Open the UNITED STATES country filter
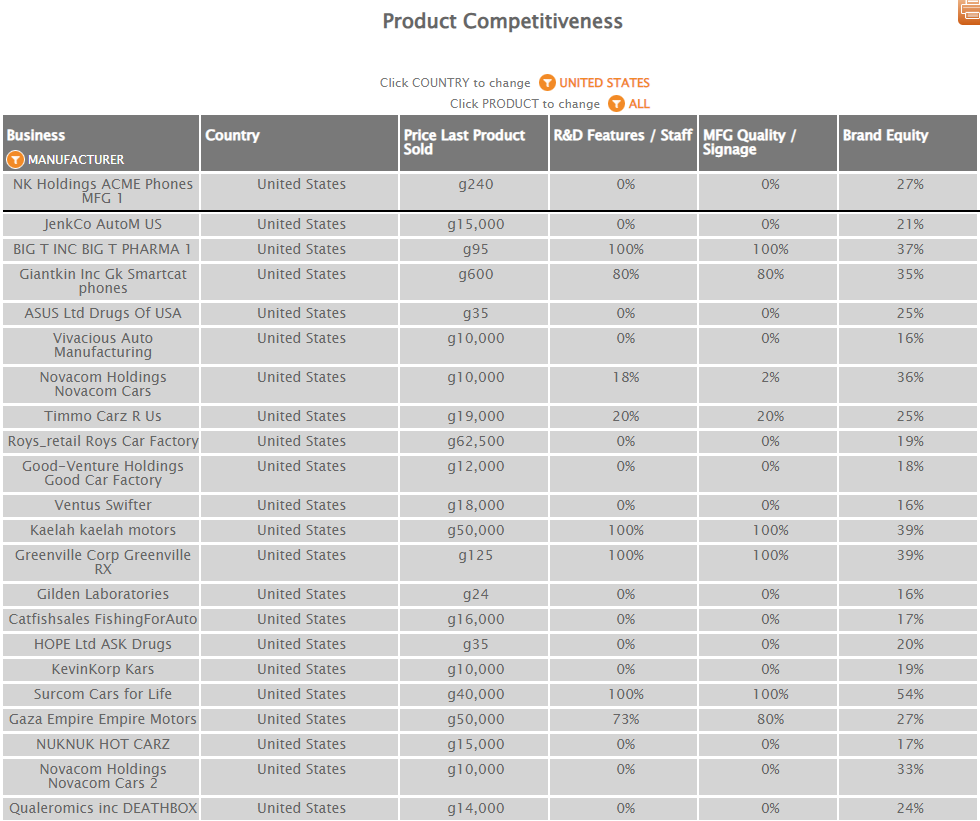This screenshot has height=821, width=980. tap(604, 83)
